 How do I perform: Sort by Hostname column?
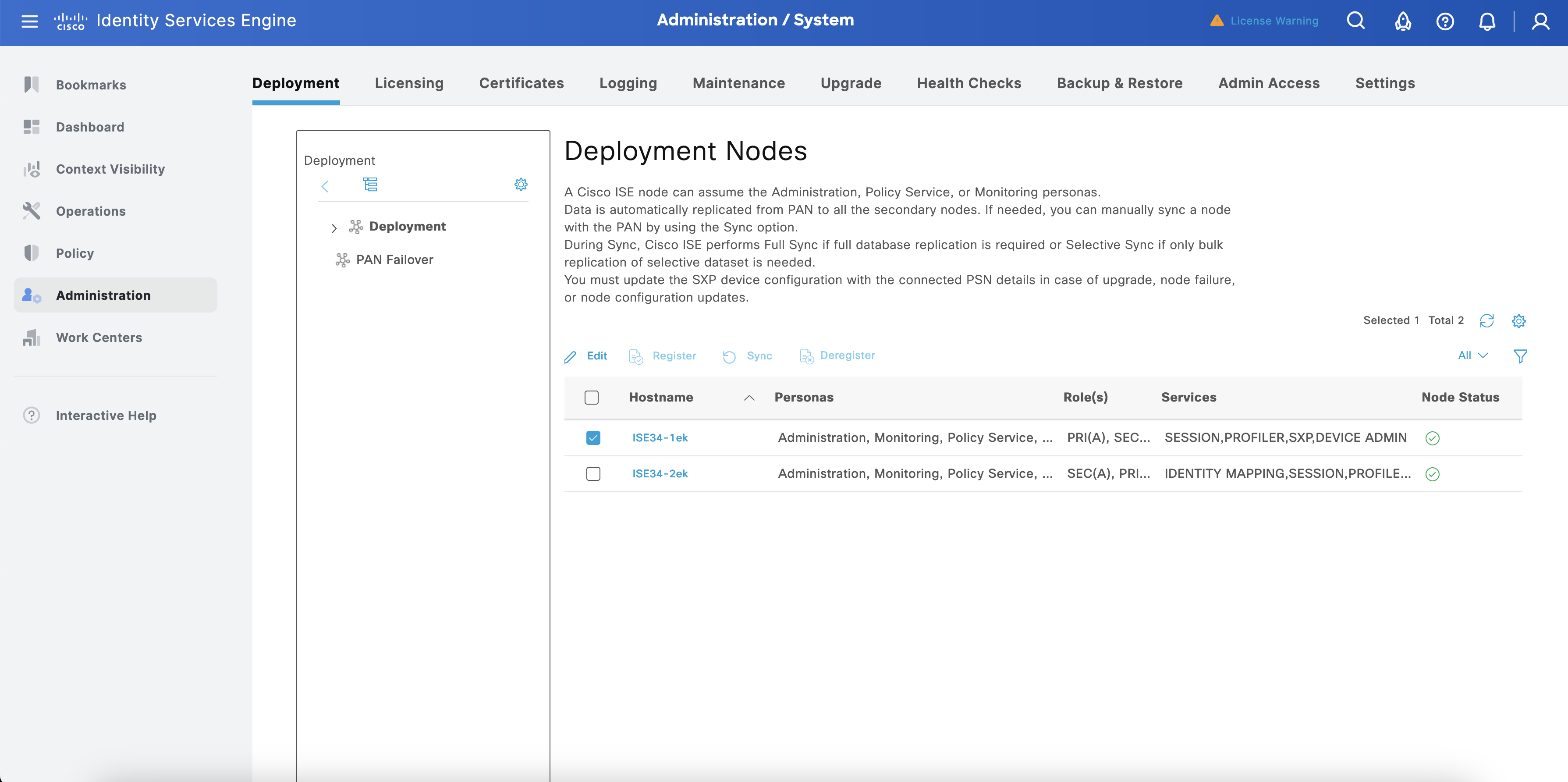coord(661,397)
